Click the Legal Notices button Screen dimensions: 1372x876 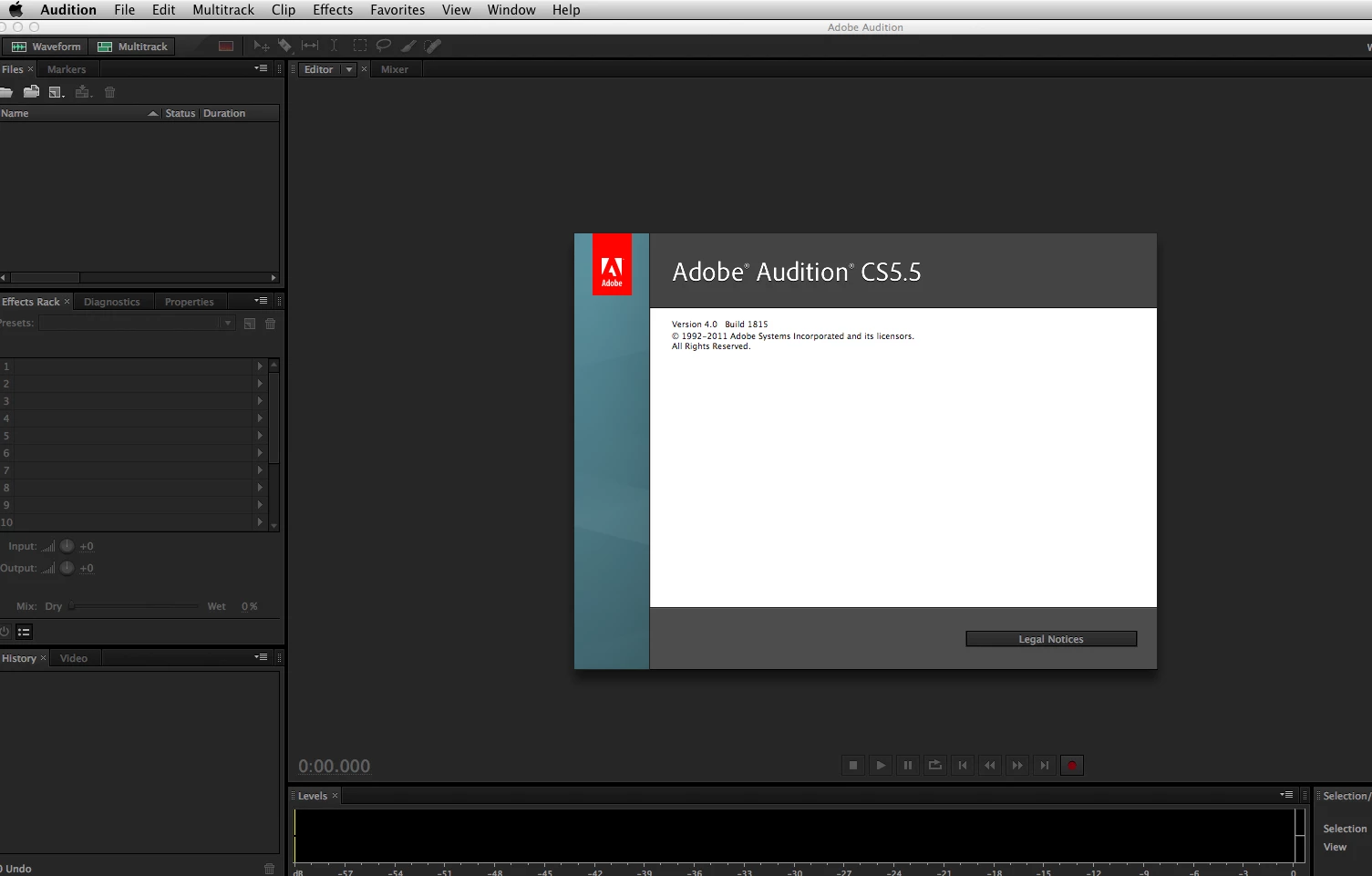point(1051,639)
